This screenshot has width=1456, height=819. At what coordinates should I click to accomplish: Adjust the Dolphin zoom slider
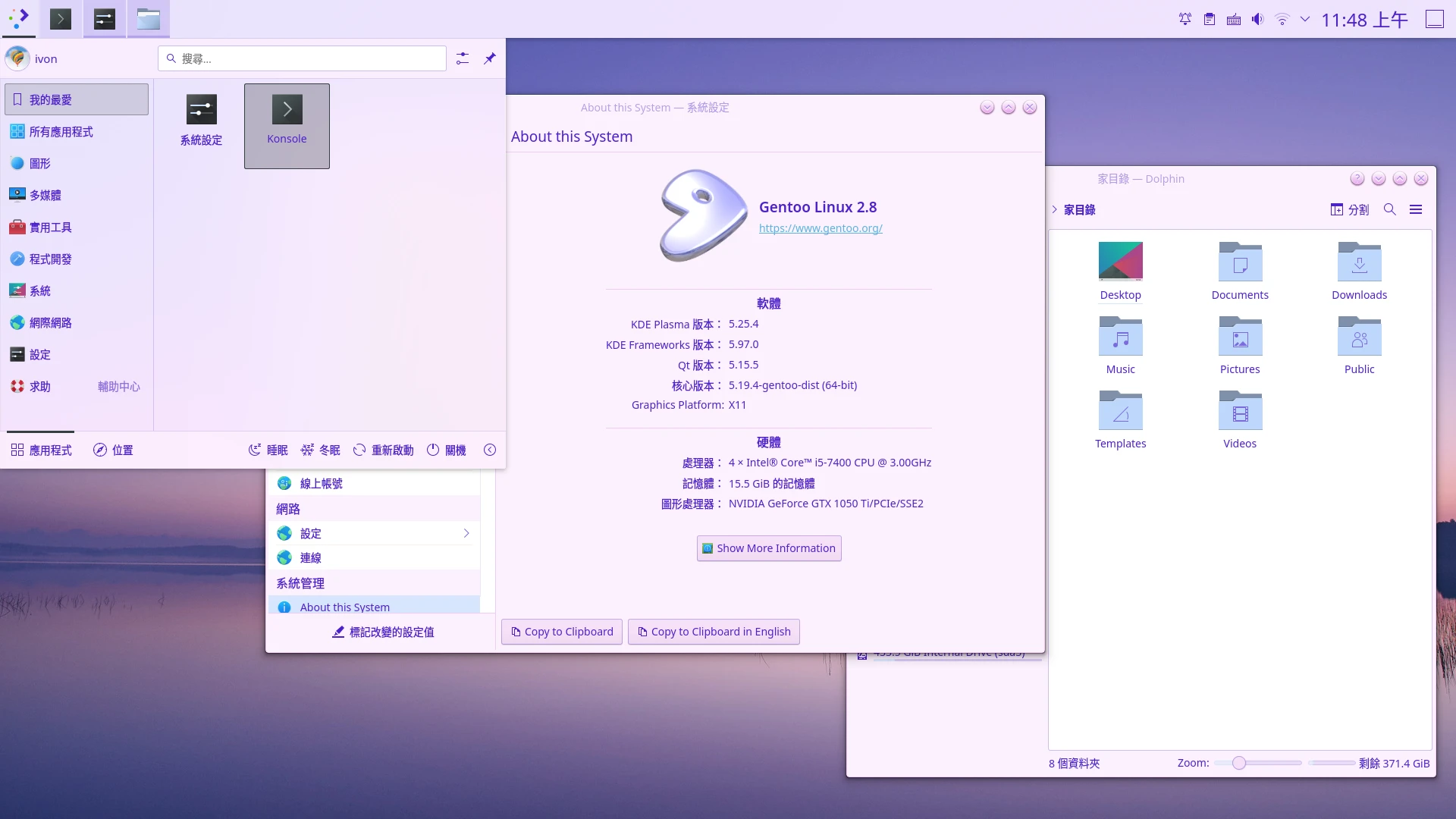click(x=1239, y=763)
